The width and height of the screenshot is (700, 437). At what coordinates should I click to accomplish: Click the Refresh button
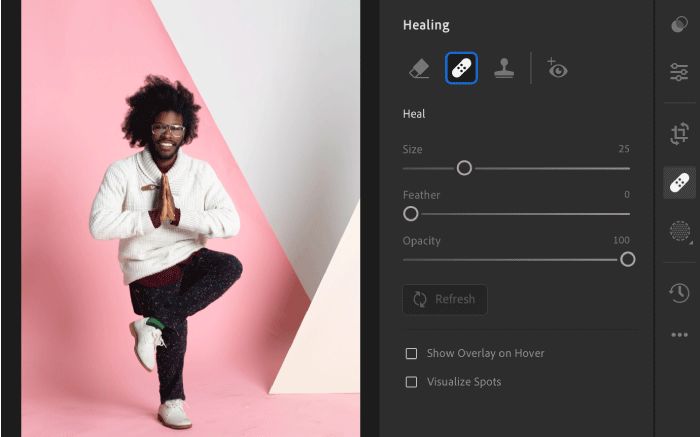[445, 299]
